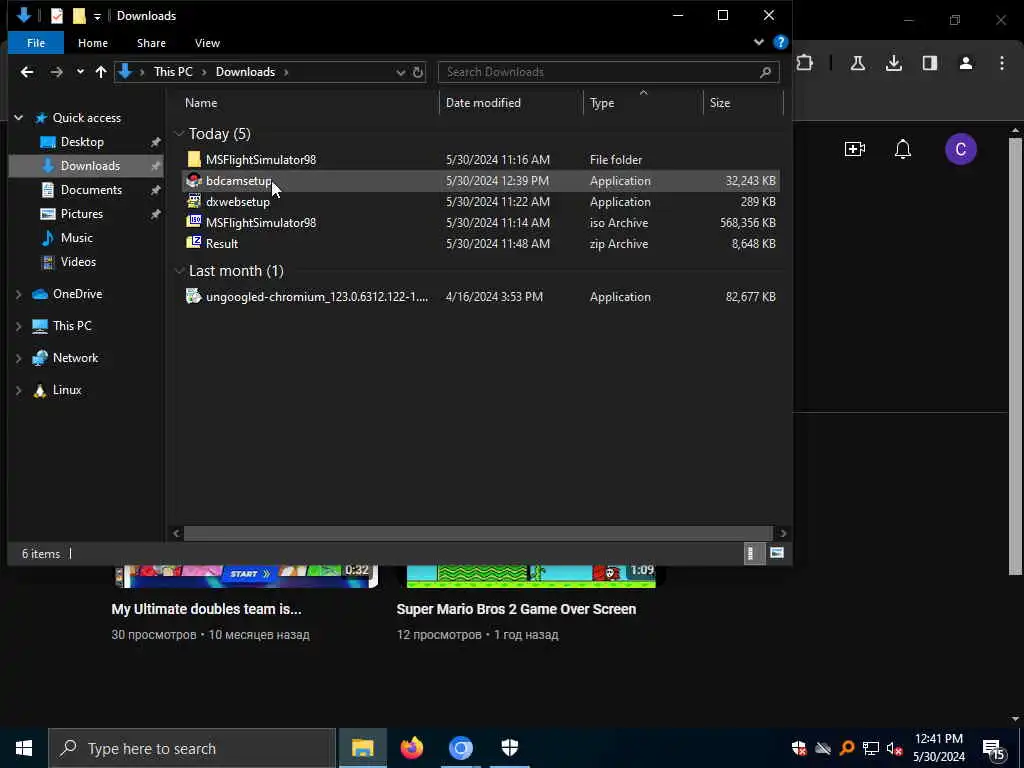Screen dimensions: 1024x768
Task: Select the MSFlightSimulator98 iso archive
Action: click(x=481, y=223)
